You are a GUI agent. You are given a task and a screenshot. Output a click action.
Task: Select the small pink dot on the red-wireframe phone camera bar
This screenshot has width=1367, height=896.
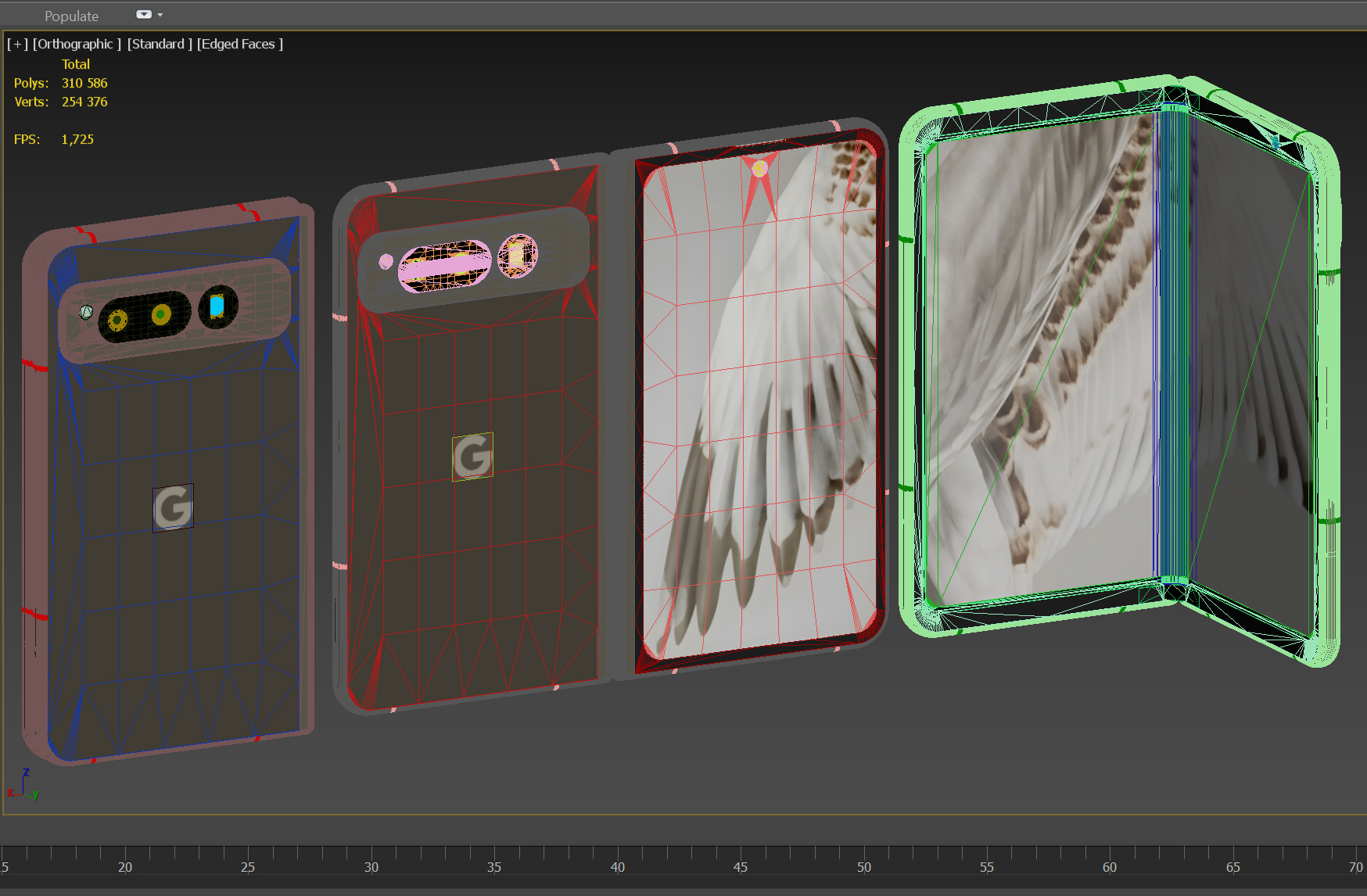pyautogui.click(x=386, y=261)
